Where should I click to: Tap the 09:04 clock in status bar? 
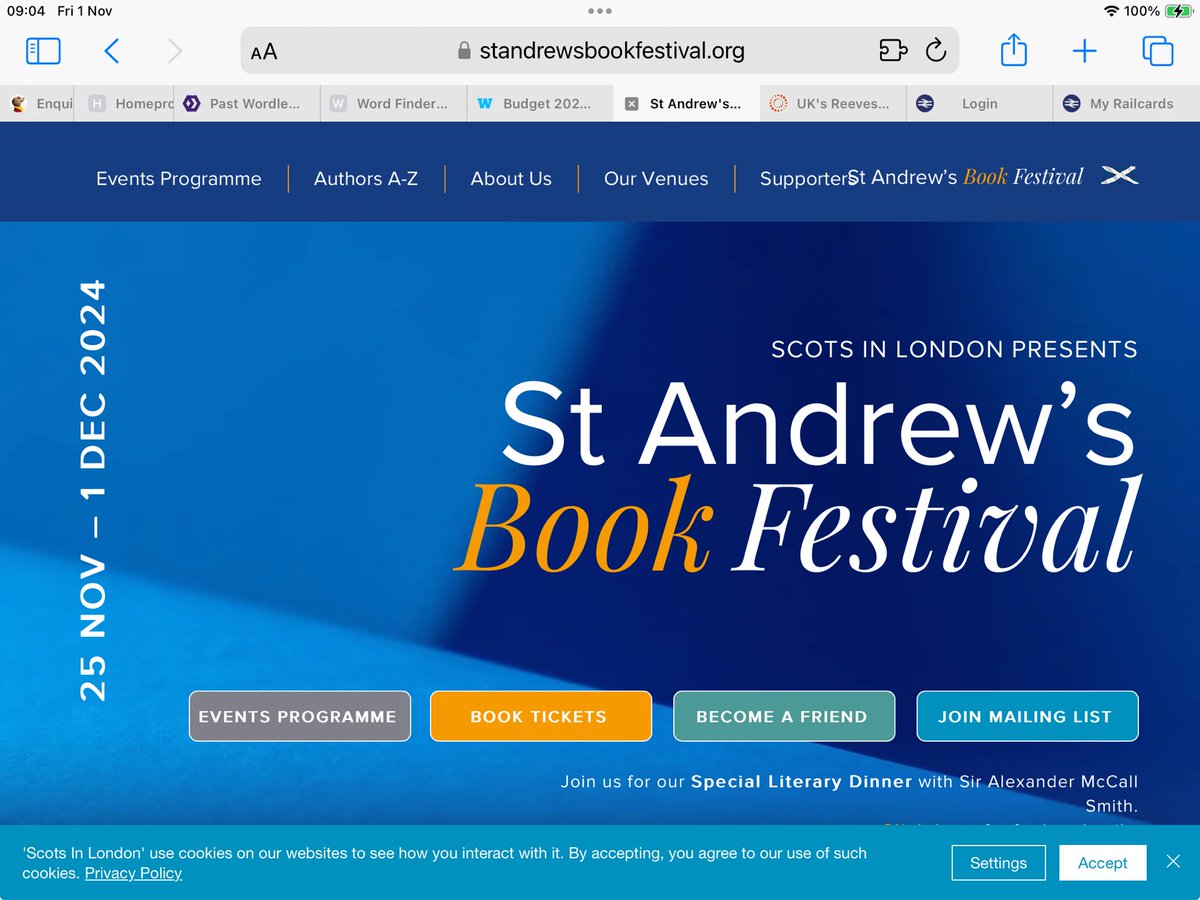pyautogui.click(x=26, y=11)
